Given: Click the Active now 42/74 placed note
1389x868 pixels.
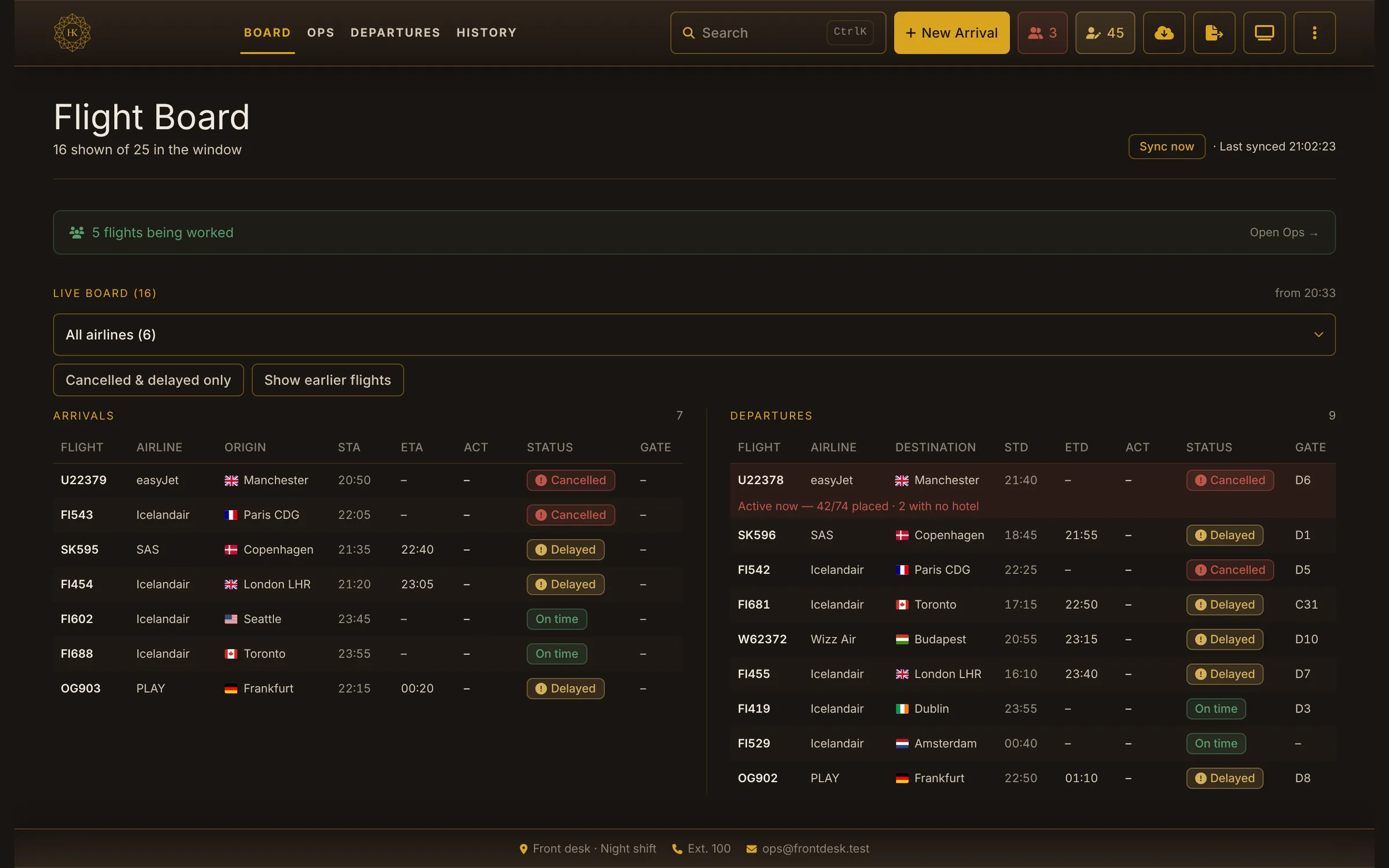Looking at the screenshot, I should click(858, 506).
